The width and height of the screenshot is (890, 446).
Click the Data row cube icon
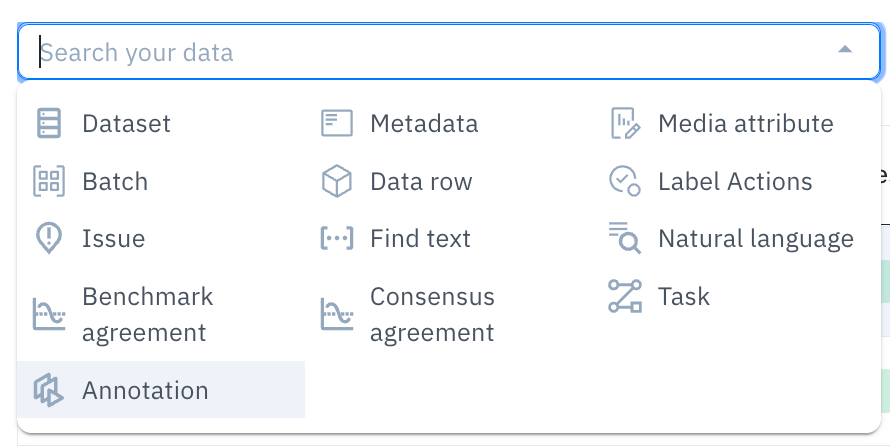pos(336,182)
